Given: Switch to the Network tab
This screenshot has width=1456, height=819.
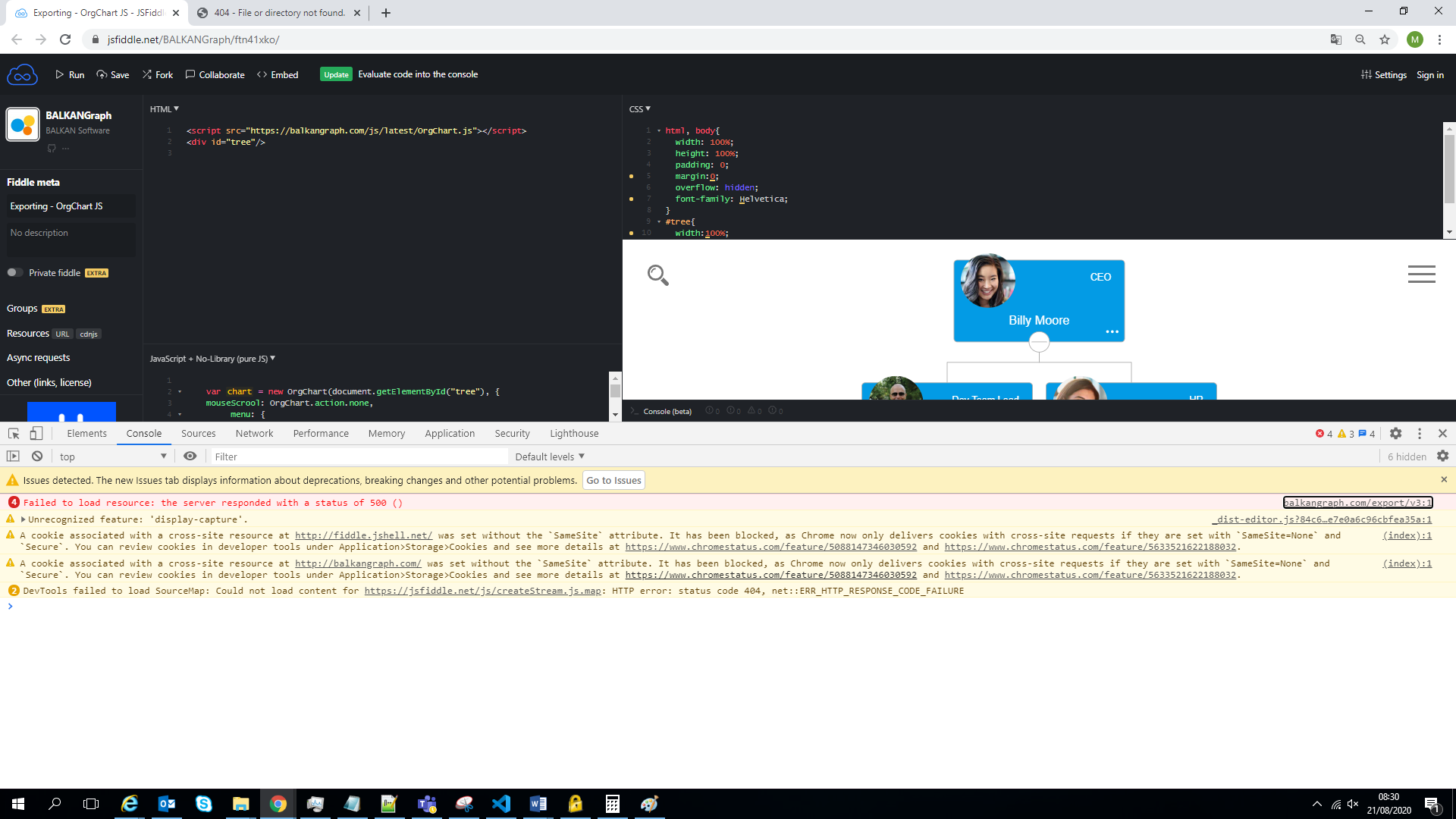Looking at the screenshot, I should (254, 433).
